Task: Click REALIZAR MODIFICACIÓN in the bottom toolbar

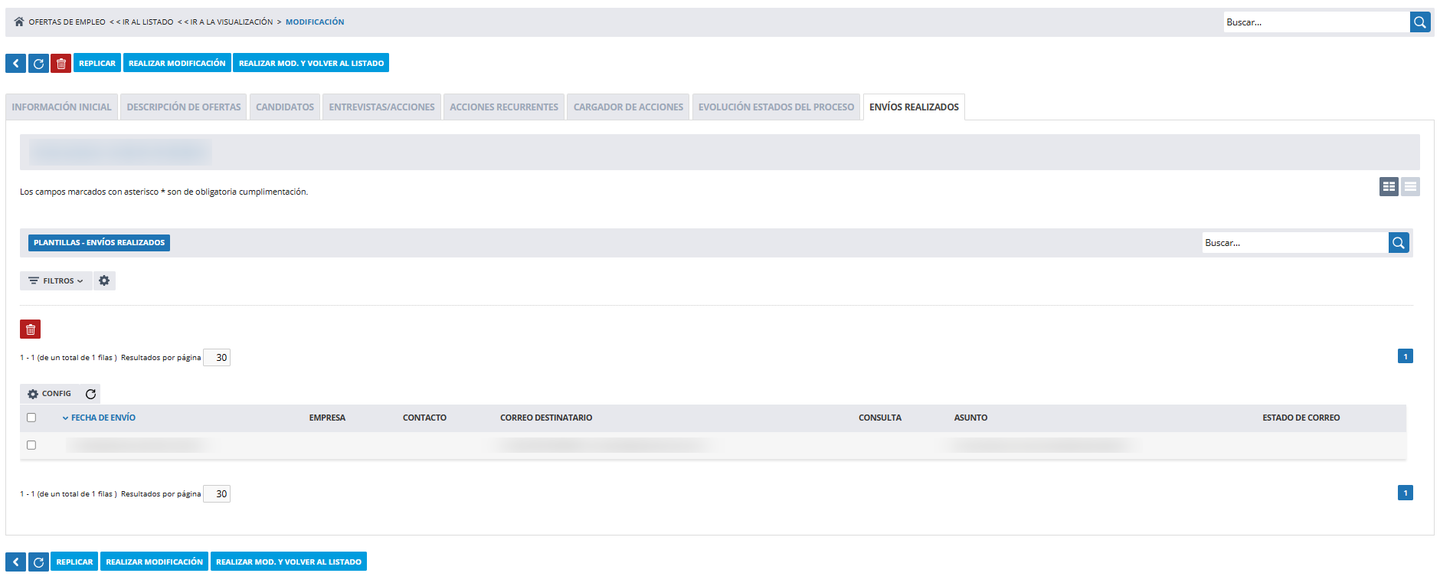Action: 155,562
